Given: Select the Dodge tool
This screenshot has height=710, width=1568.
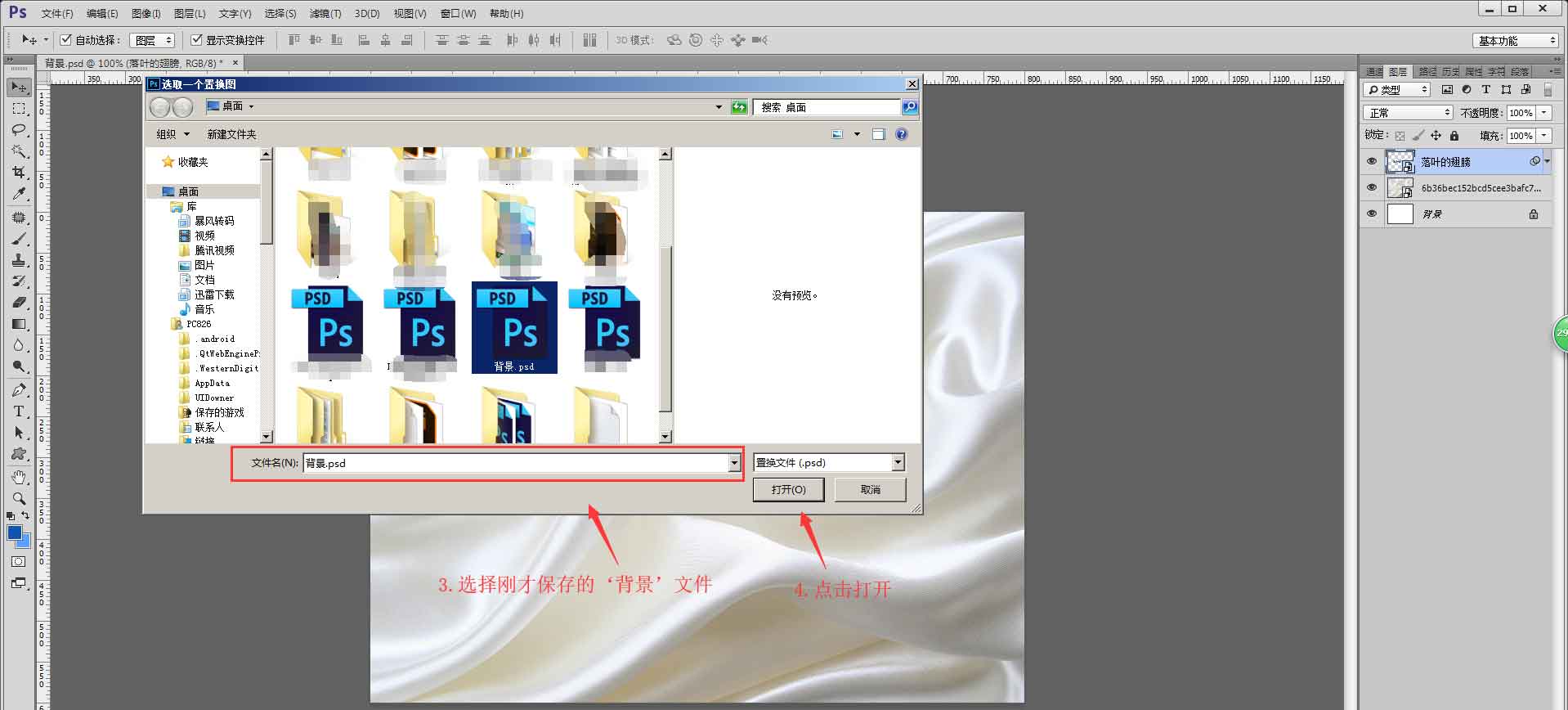Looking at the screenshot, I should coord(19,366).
